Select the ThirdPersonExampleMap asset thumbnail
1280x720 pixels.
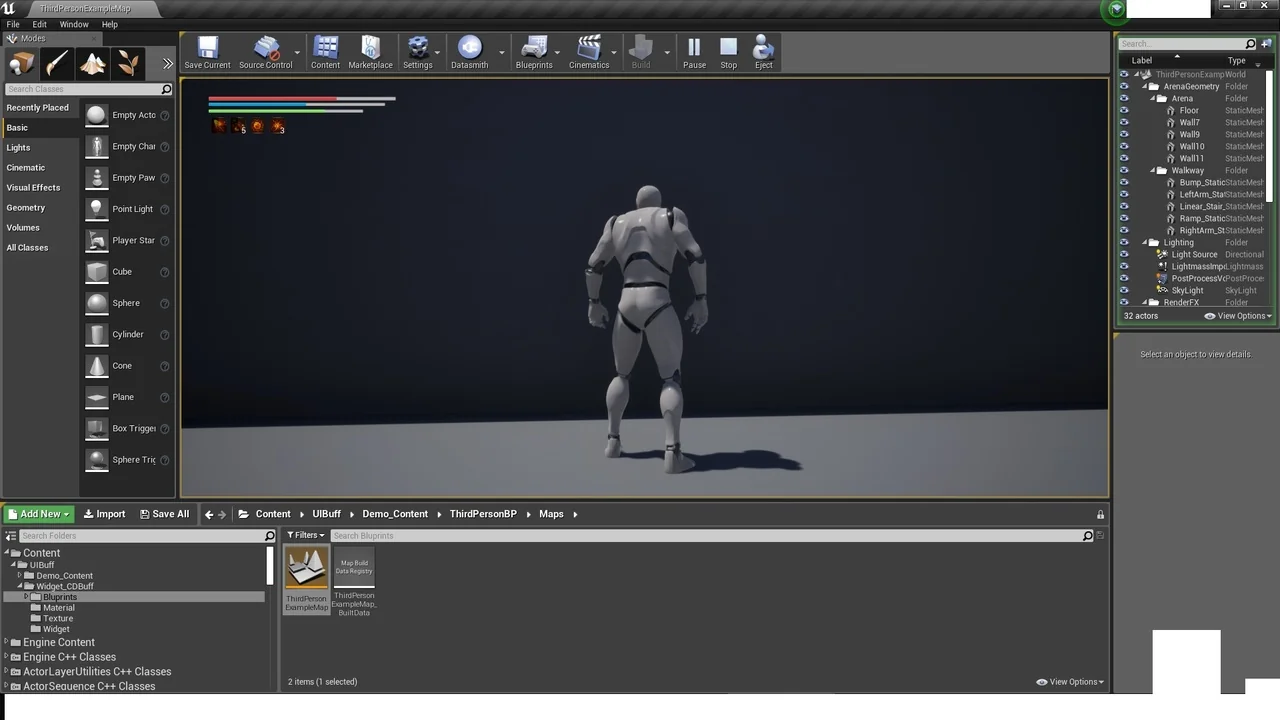click(x=306, y=580)
